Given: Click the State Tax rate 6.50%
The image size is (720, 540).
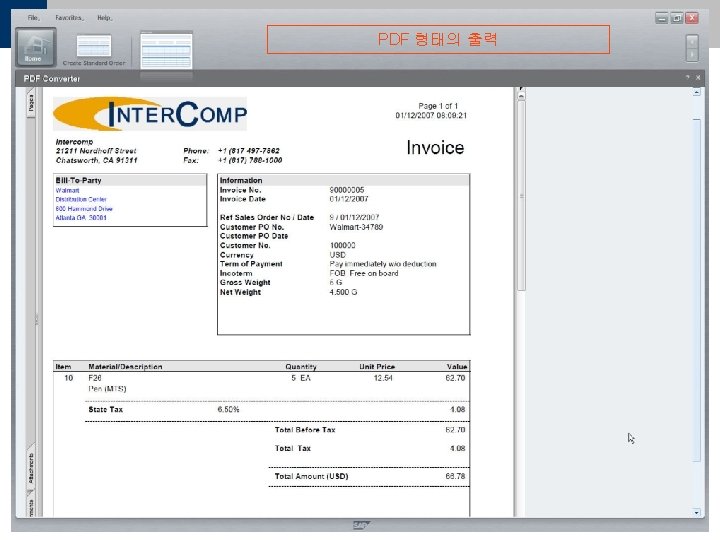Looking at the screenshot, I should [228, 409].
